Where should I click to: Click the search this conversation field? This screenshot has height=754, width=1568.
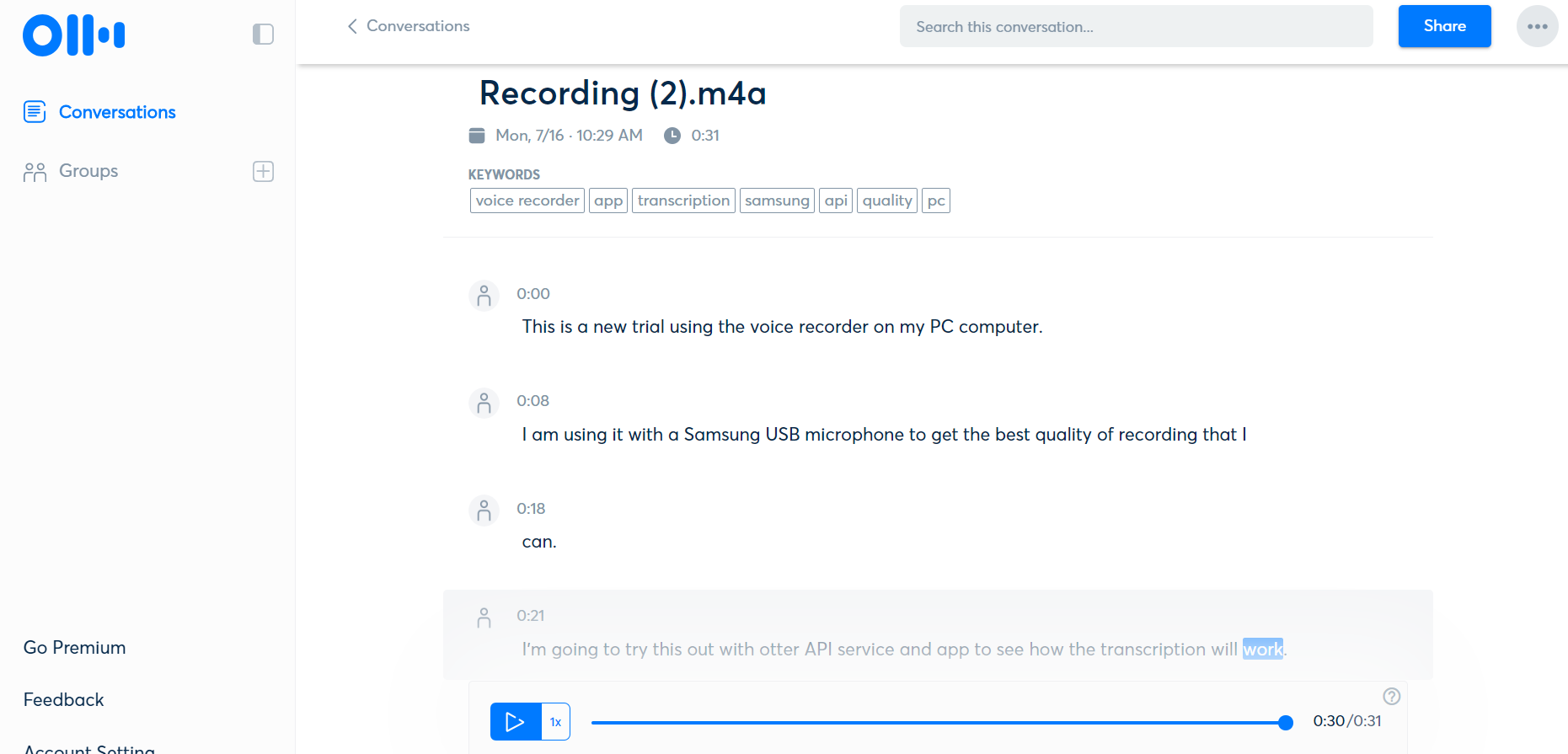click(x=1135, y=27)
